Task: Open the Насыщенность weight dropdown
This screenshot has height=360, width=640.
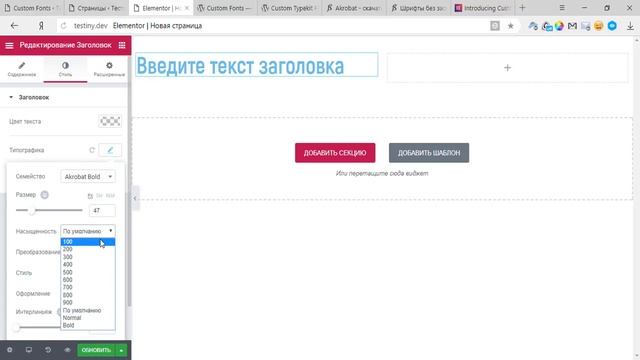Action: click(x=88, y=231)
